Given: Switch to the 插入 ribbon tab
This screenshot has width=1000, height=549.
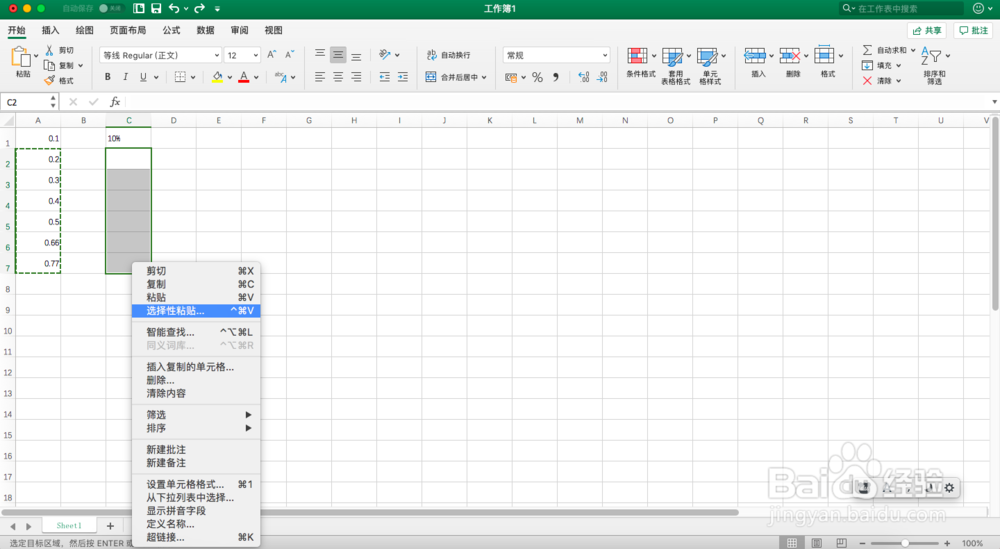Looking at the screenshot, I should point(50,30).
